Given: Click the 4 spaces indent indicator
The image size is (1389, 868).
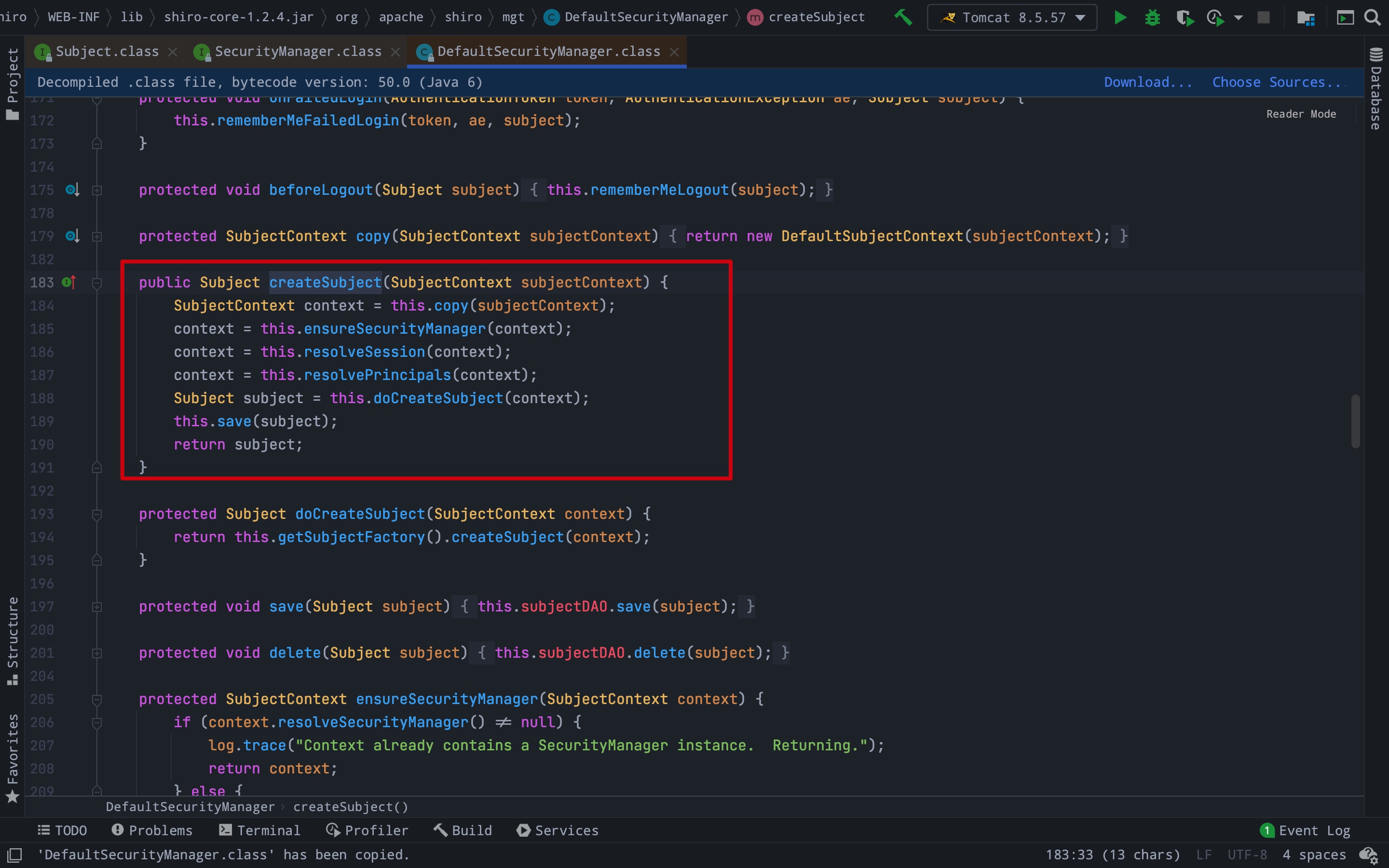Looking at the screenshot, I should pos(1314,855).
